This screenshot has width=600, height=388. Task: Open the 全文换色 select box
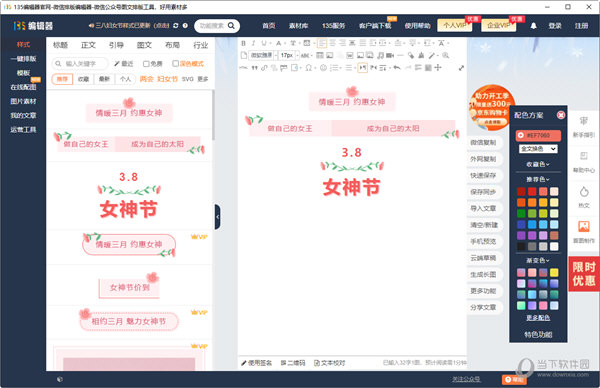(538, 149)
